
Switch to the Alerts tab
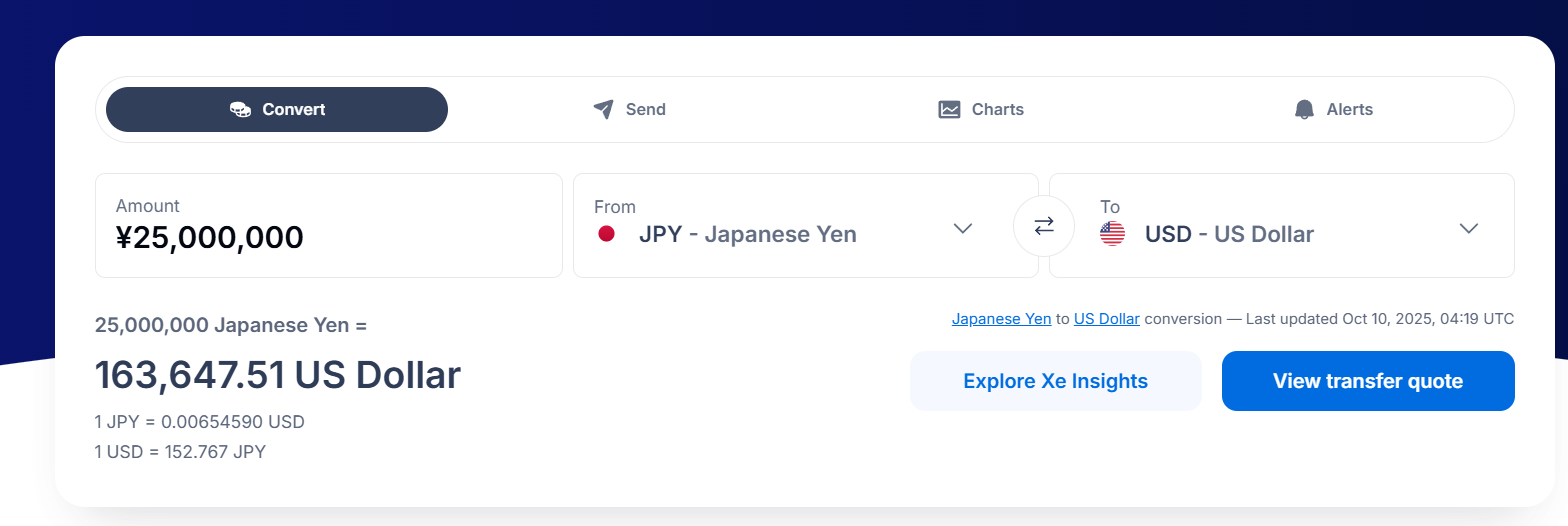pyautogui.click(x=1333, y=109)
